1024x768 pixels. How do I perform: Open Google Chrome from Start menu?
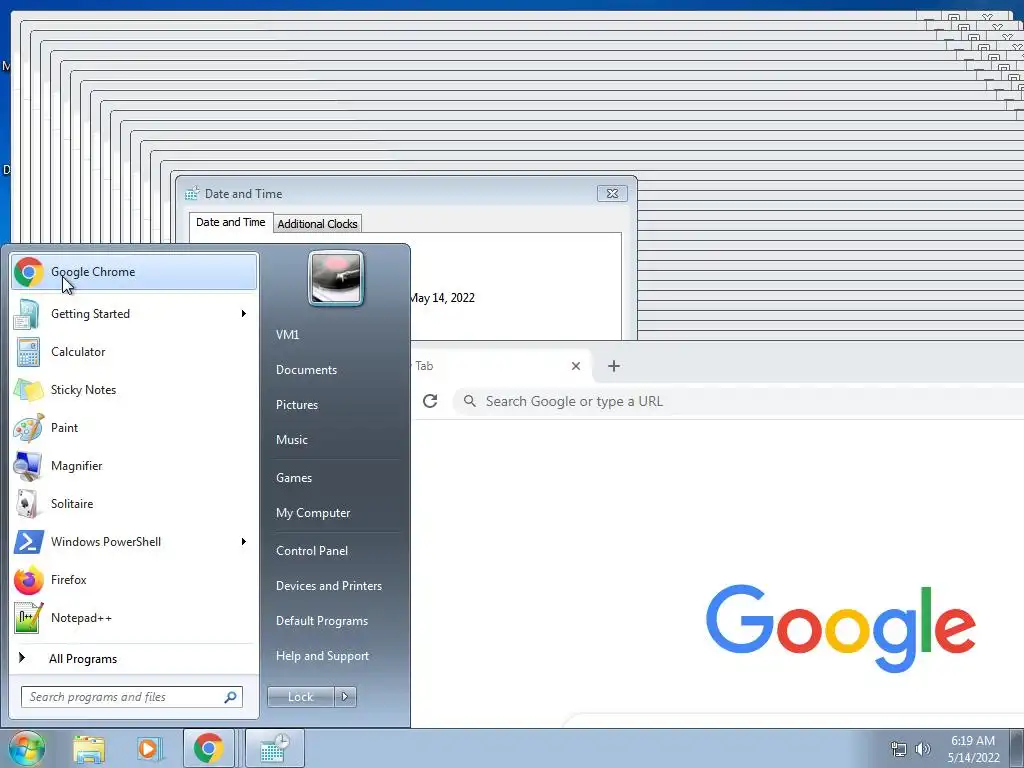point(134,272)
